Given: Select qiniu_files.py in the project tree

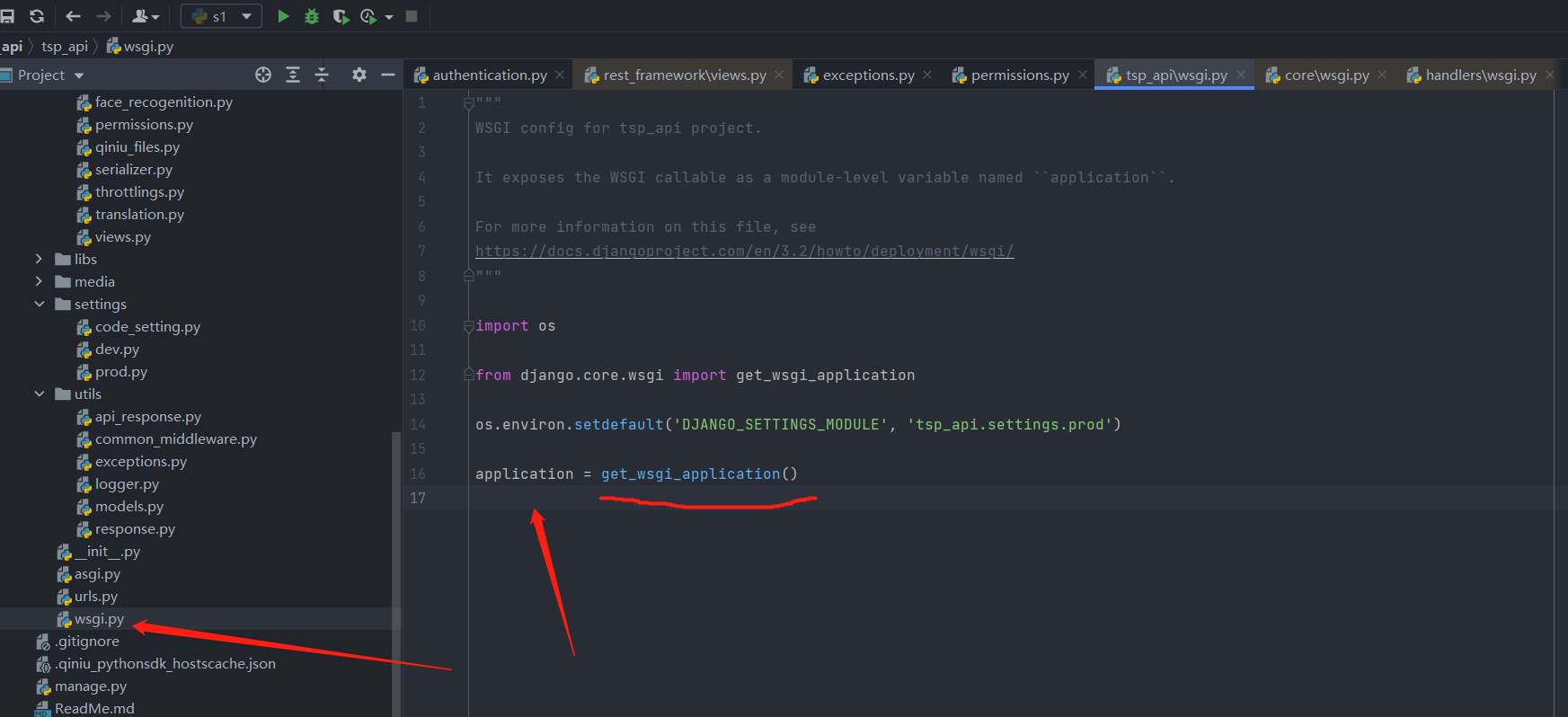Looking at the screenshot, I should 137,147.
